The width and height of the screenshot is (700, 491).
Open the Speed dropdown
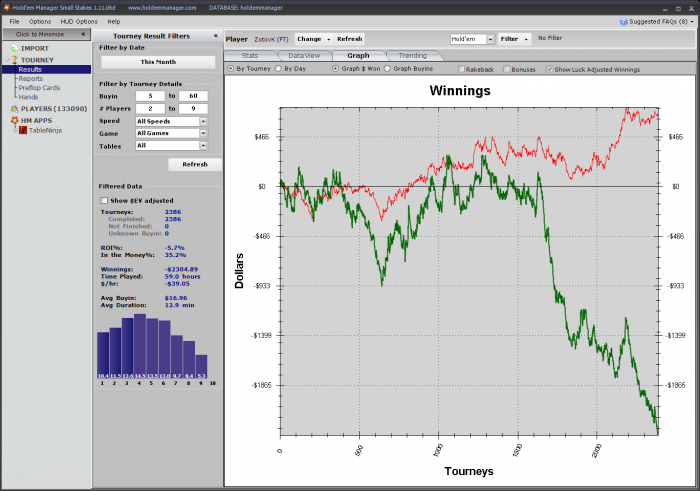pyautogui.click(x=203, y=121)
